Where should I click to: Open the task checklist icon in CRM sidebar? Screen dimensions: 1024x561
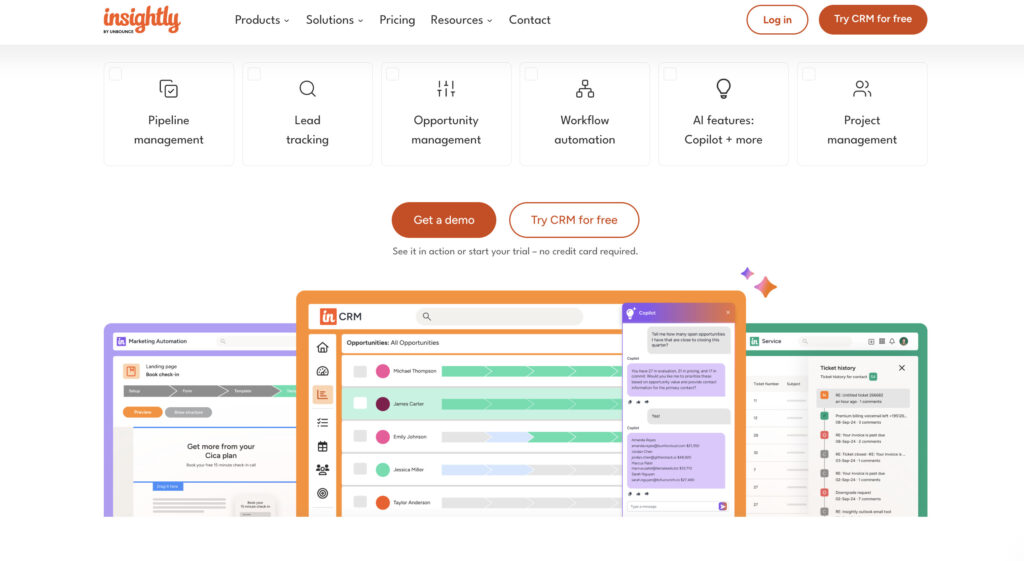pos(323,423)
